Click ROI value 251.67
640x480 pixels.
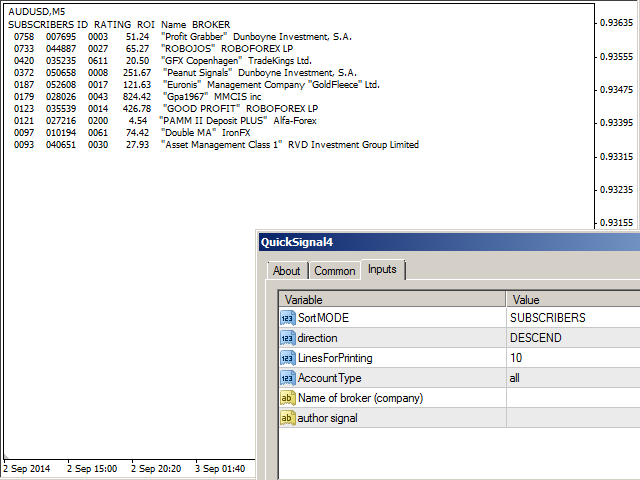137,73
